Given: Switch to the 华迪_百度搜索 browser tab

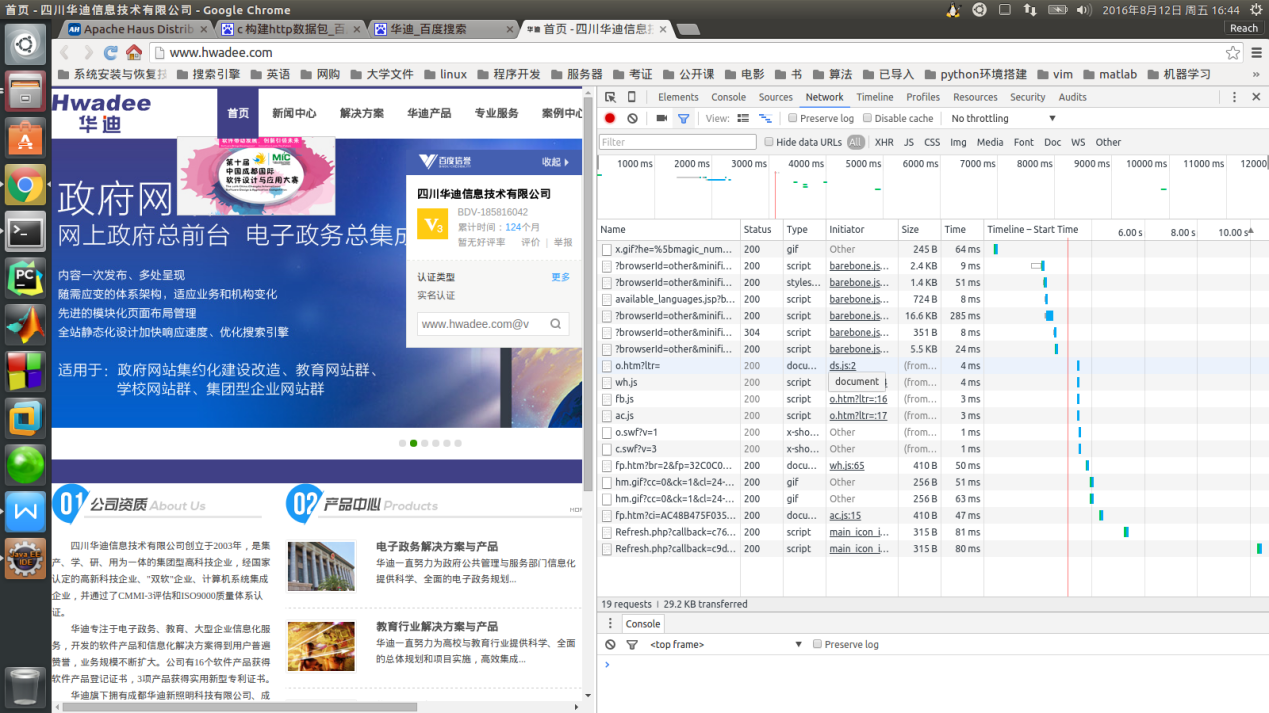Looking at the screenshot, I should (x=443, y=29).
